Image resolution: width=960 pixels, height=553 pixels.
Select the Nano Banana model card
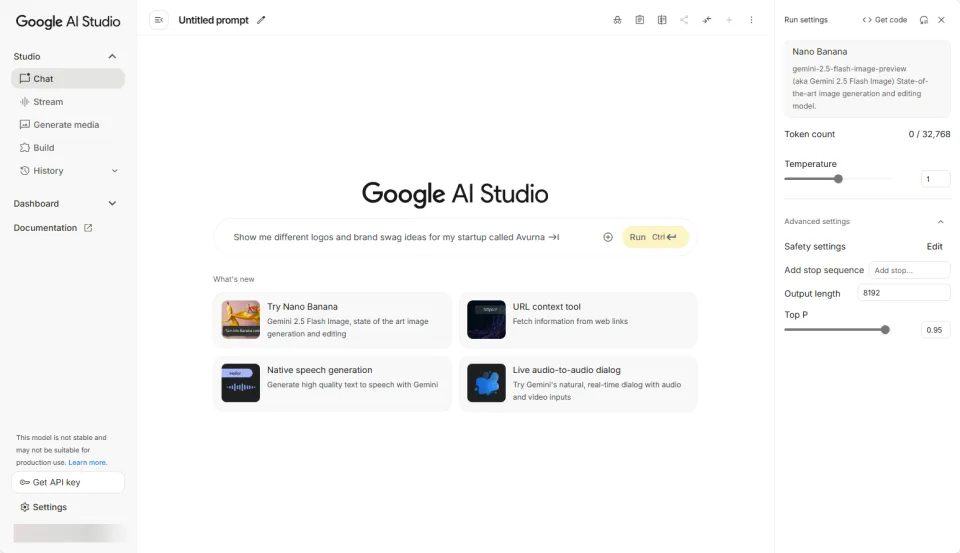[867, 78]
